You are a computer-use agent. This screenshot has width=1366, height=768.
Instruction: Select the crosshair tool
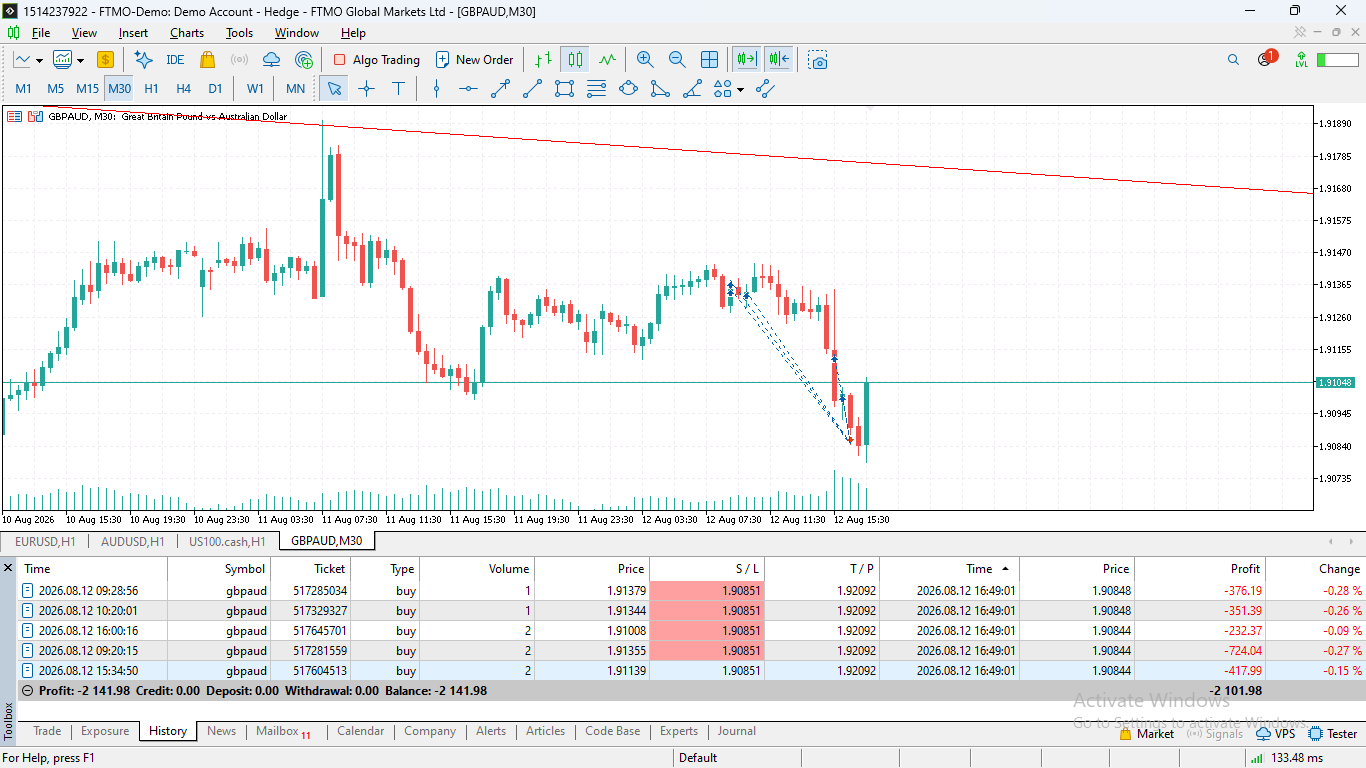click(366, 89)
